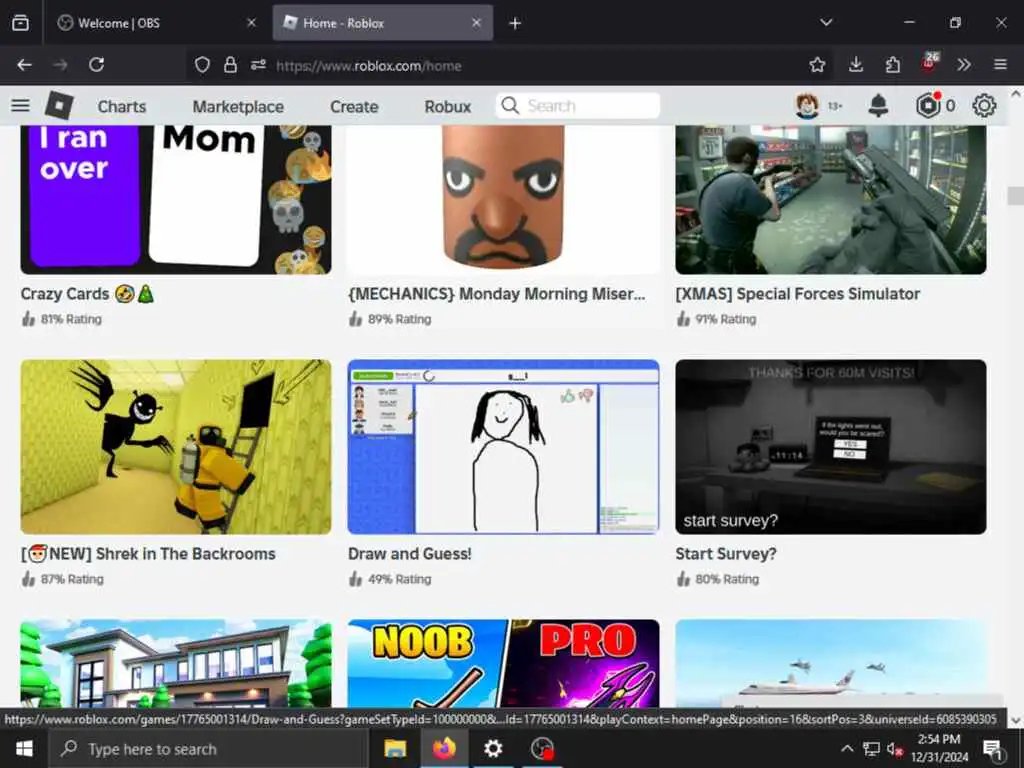Click Draw and Guess drawing thumbnail
The width and height of the screenshot is (1024, 768).
(503, 447)
